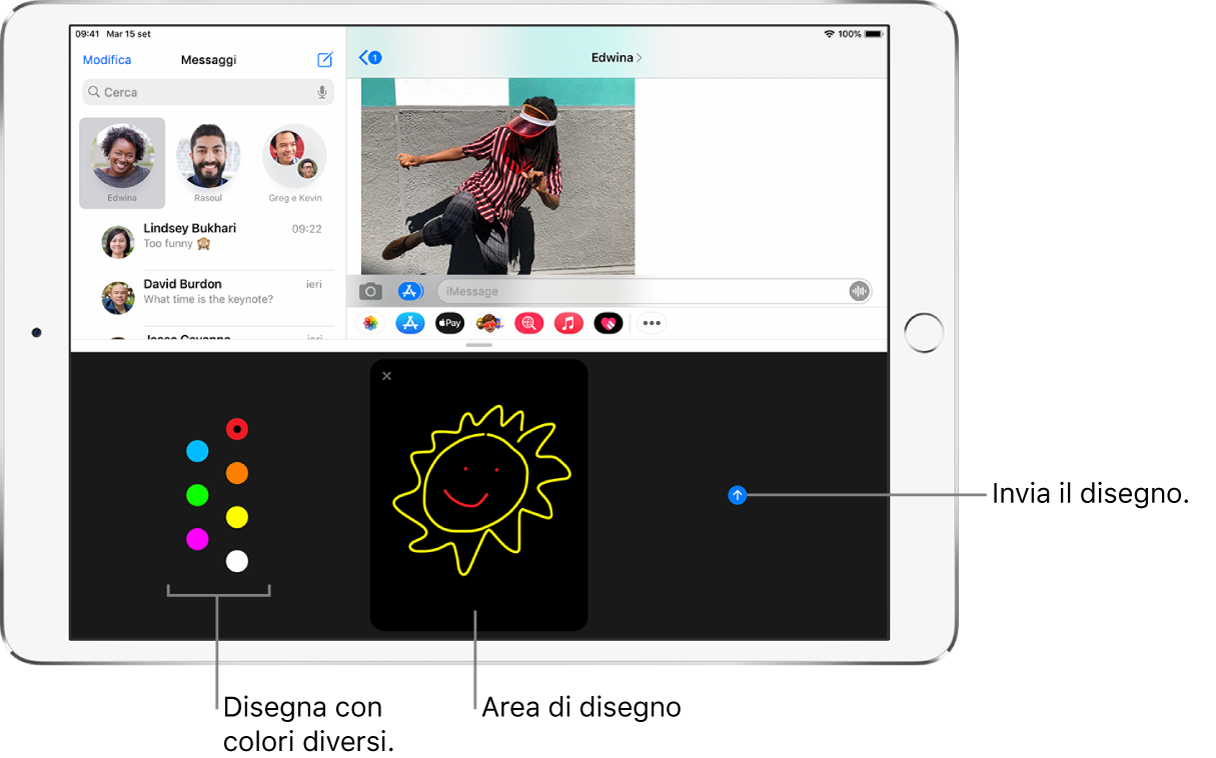Tap the 09:41 clock in status bar
Viewport: 1216px width, 758px height.
tap(87, 34)
